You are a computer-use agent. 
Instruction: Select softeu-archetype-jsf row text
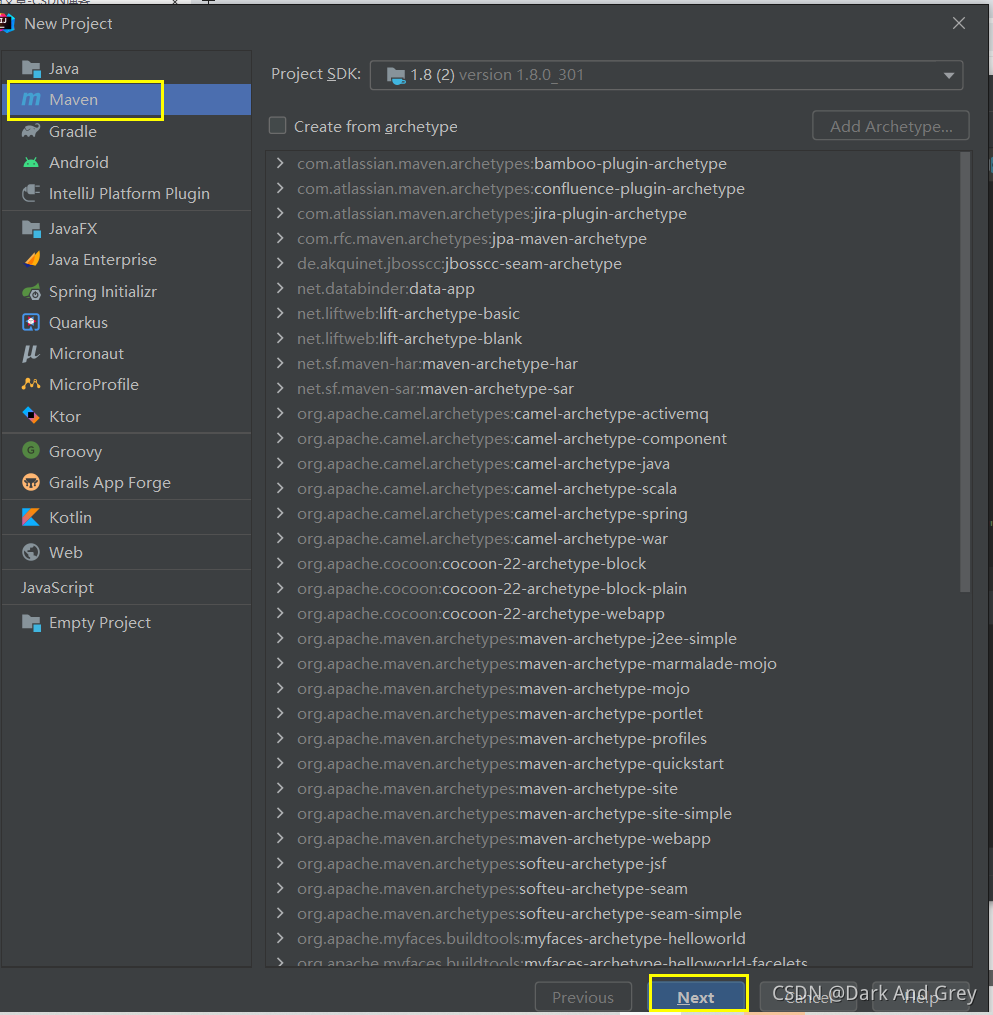[x=482, y=864]
